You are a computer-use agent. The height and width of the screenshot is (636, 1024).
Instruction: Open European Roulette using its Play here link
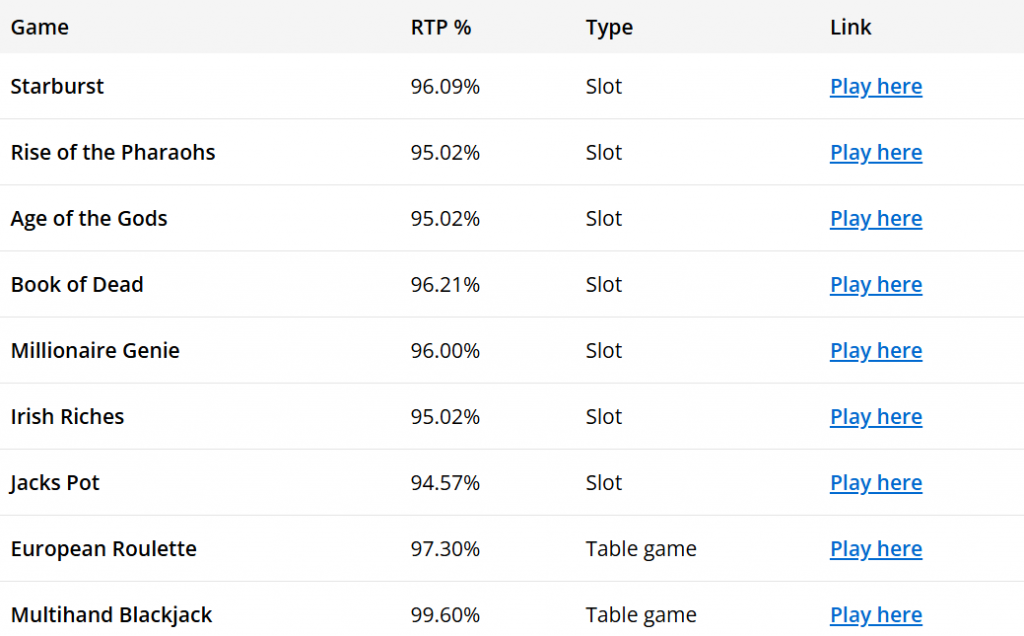tap(875, 549)
